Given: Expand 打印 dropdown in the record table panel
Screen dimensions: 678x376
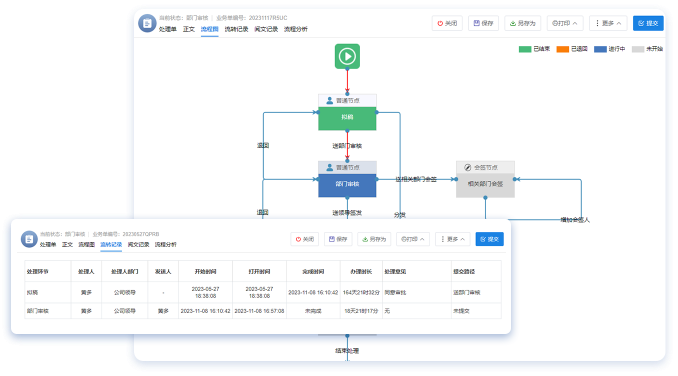Looking at the screenshot, I should pos(413,239).
